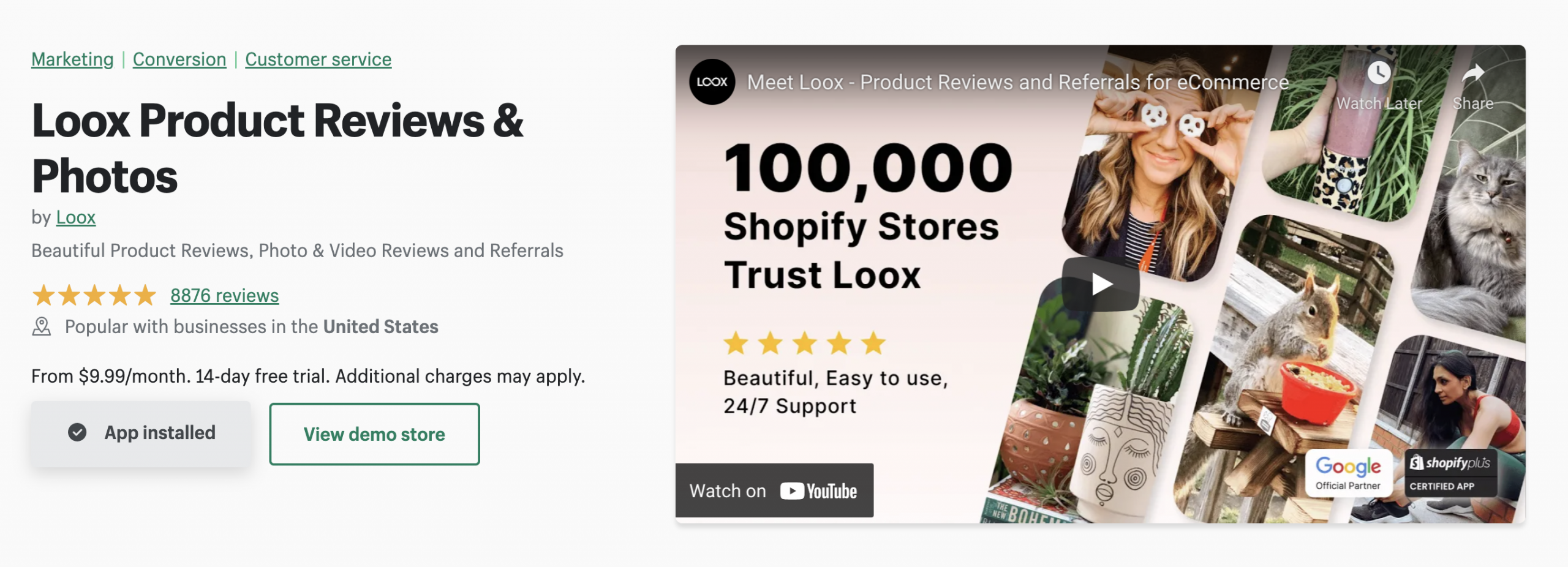Click the Share arrow icon
The width and height of the screenshot is (1568, 567).
[1473, 73]
